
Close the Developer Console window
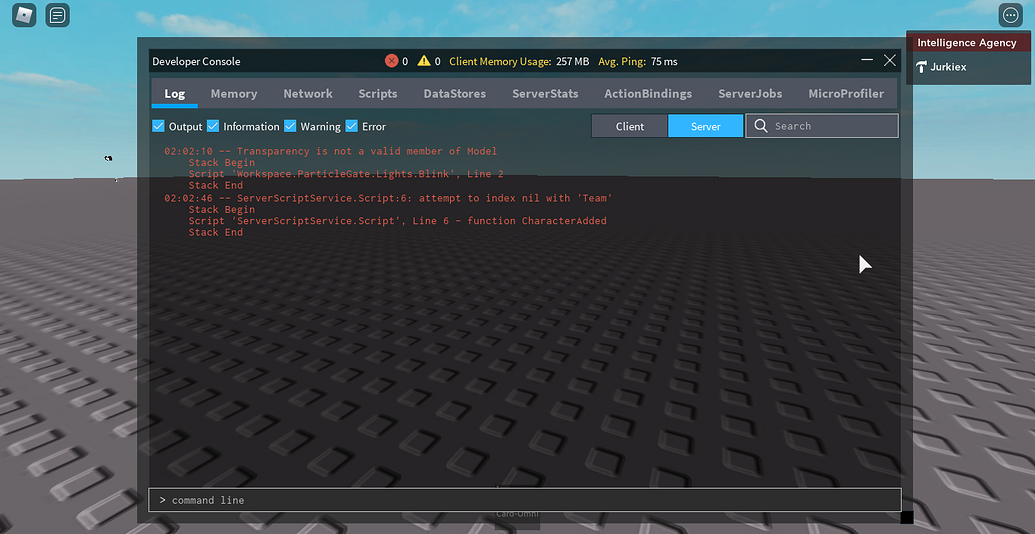(890, 60)
